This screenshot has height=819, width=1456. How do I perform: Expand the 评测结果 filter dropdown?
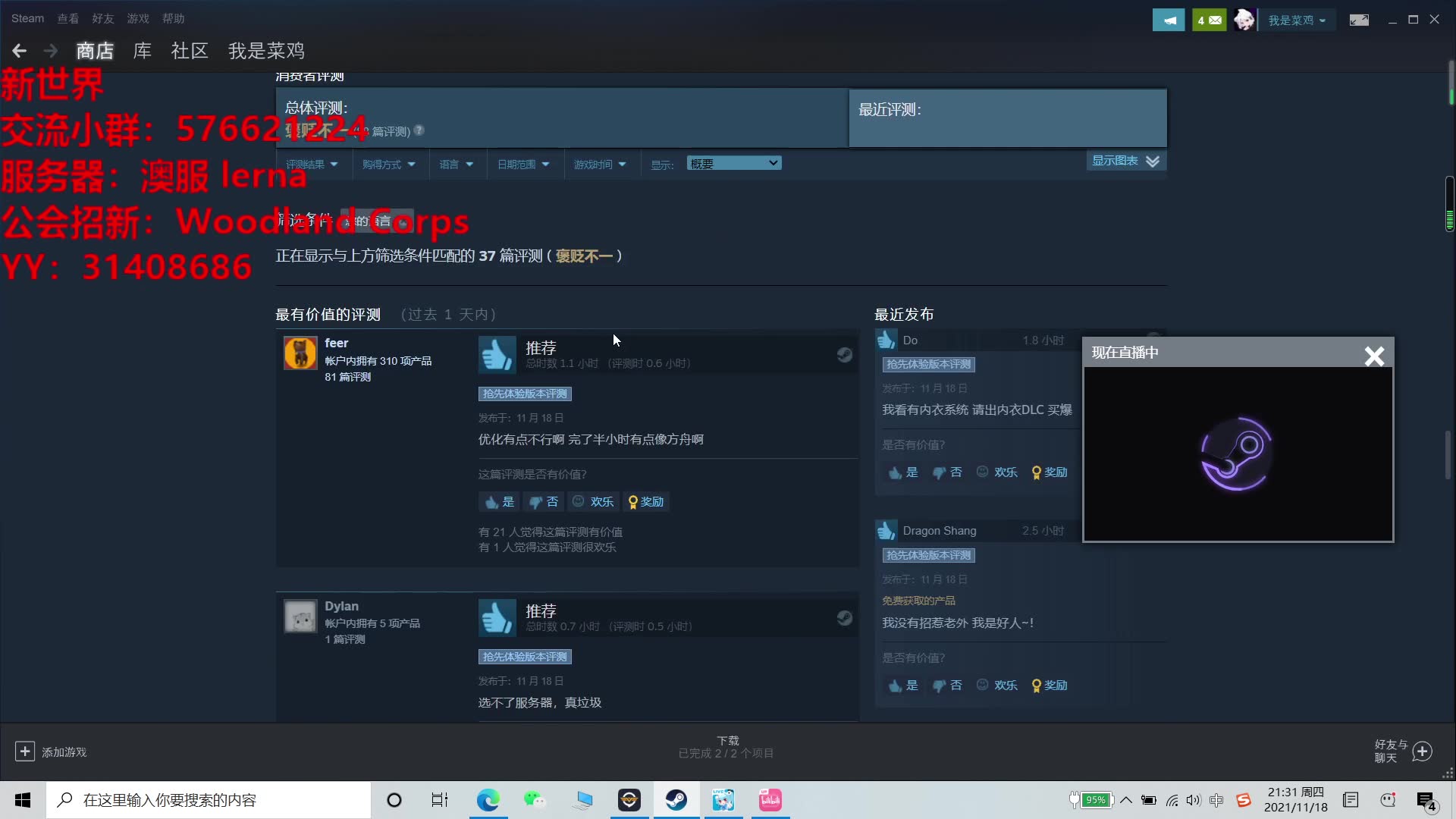[x=312, y=165]
